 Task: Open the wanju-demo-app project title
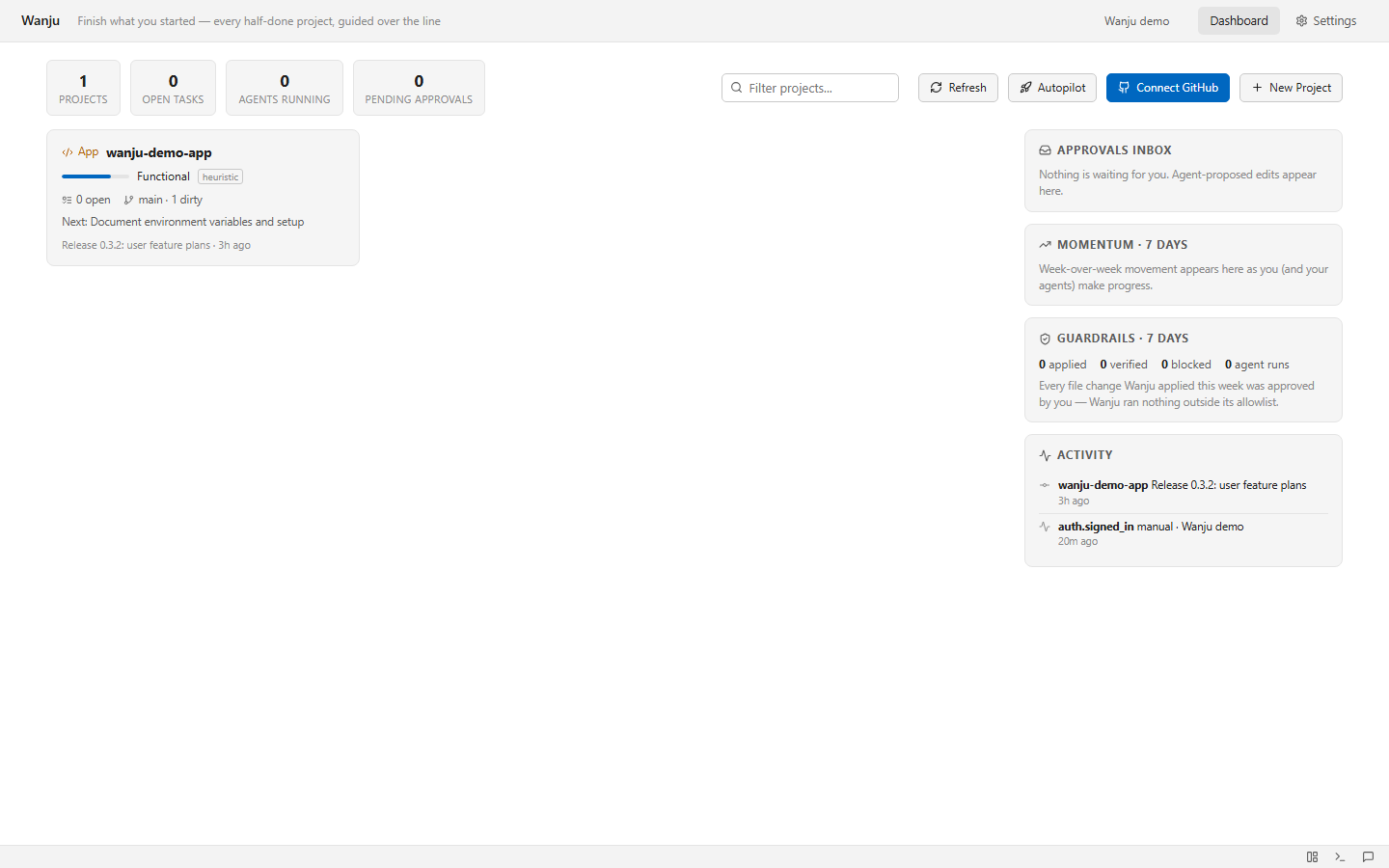(x=159, y=152)
